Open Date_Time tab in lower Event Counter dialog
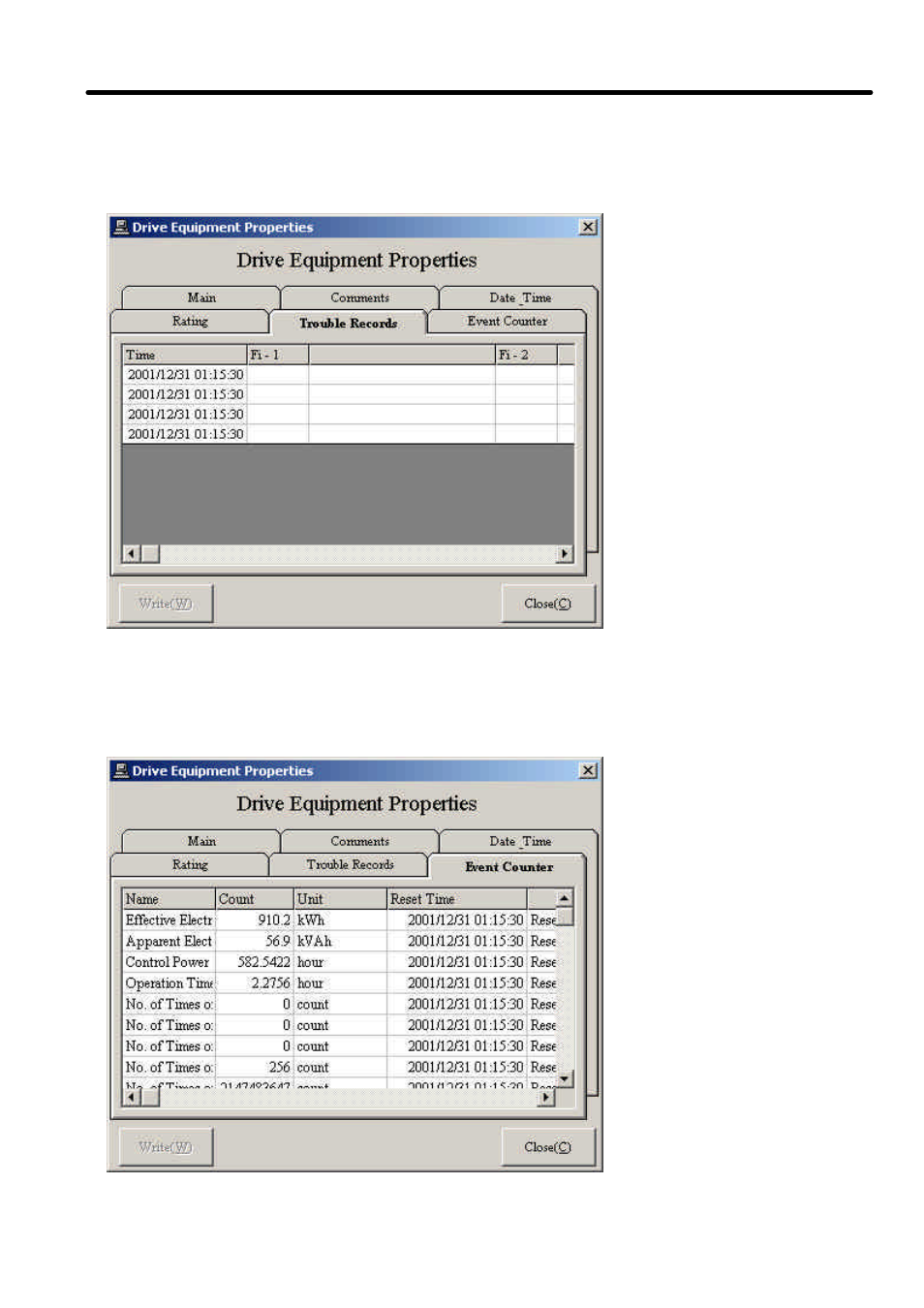The width and height of the screenshot is (924, 1308). pos(519,841)
